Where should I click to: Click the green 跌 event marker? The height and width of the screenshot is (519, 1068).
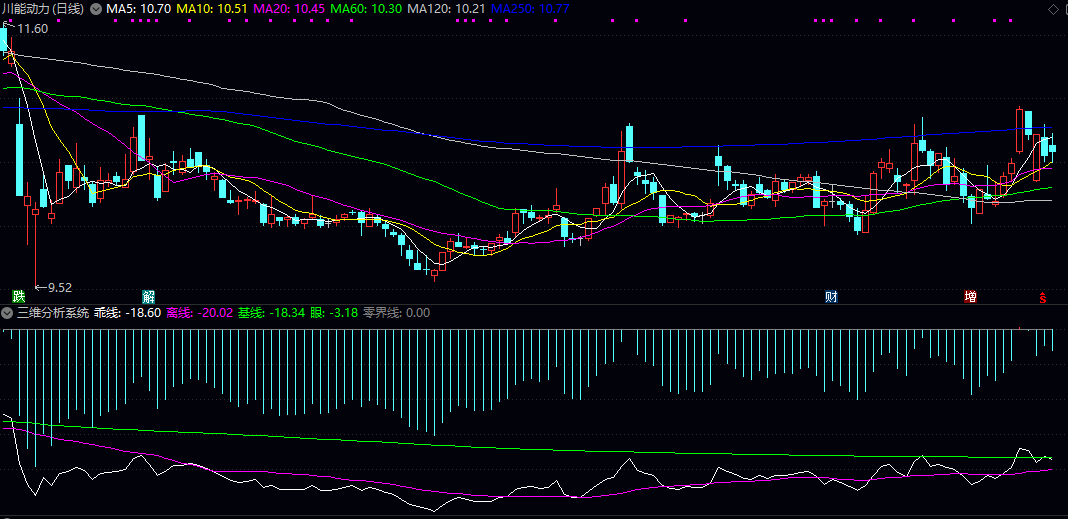(x=18, y=296)
